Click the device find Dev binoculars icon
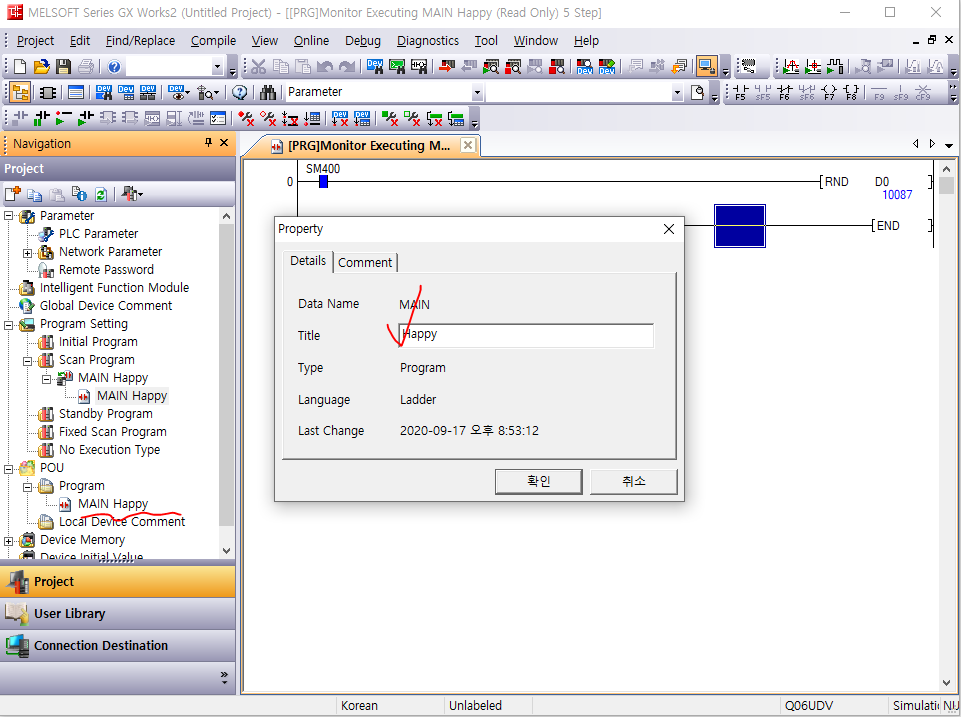Image resolution: width=961 pixels, height=717 pixels. pos(375,66)
